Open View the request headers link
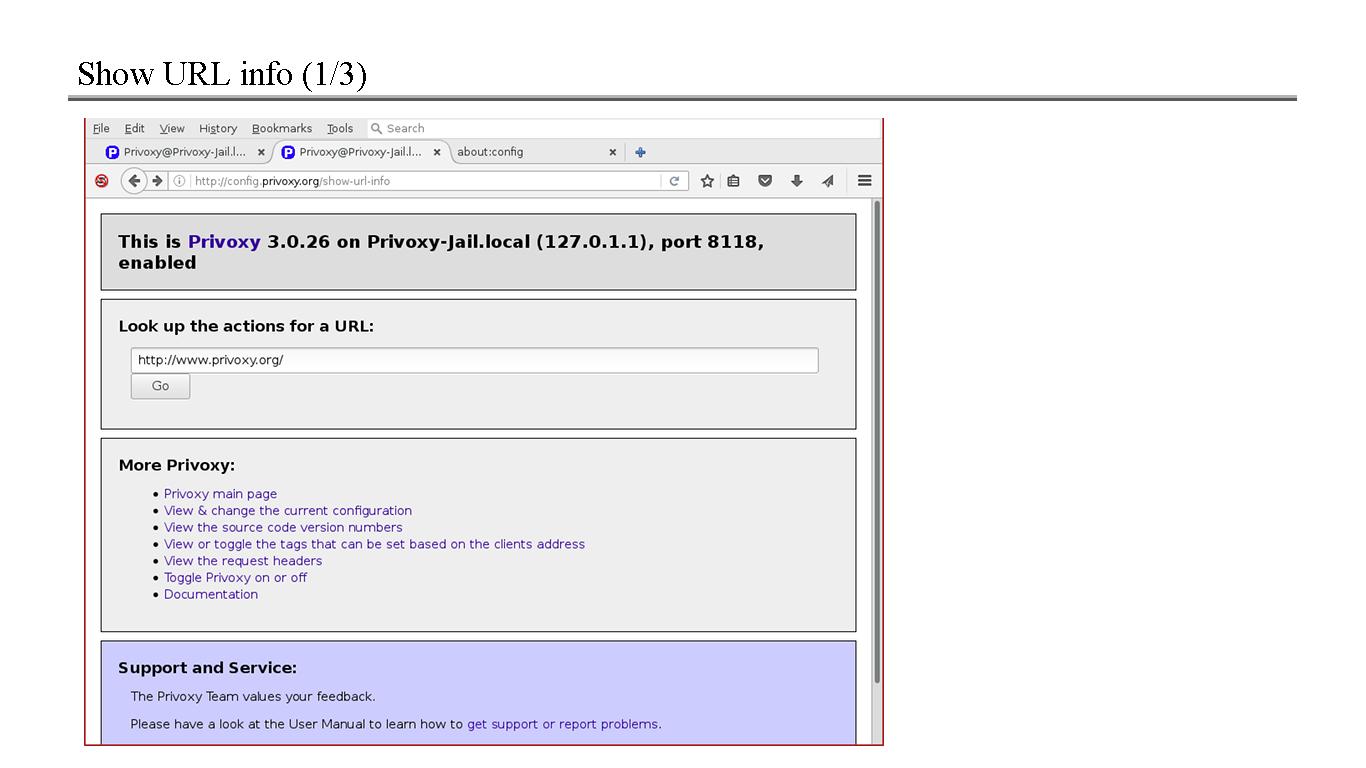Image resolution: width=1366 pixels, height=768 pixels. tap(243, 561)
